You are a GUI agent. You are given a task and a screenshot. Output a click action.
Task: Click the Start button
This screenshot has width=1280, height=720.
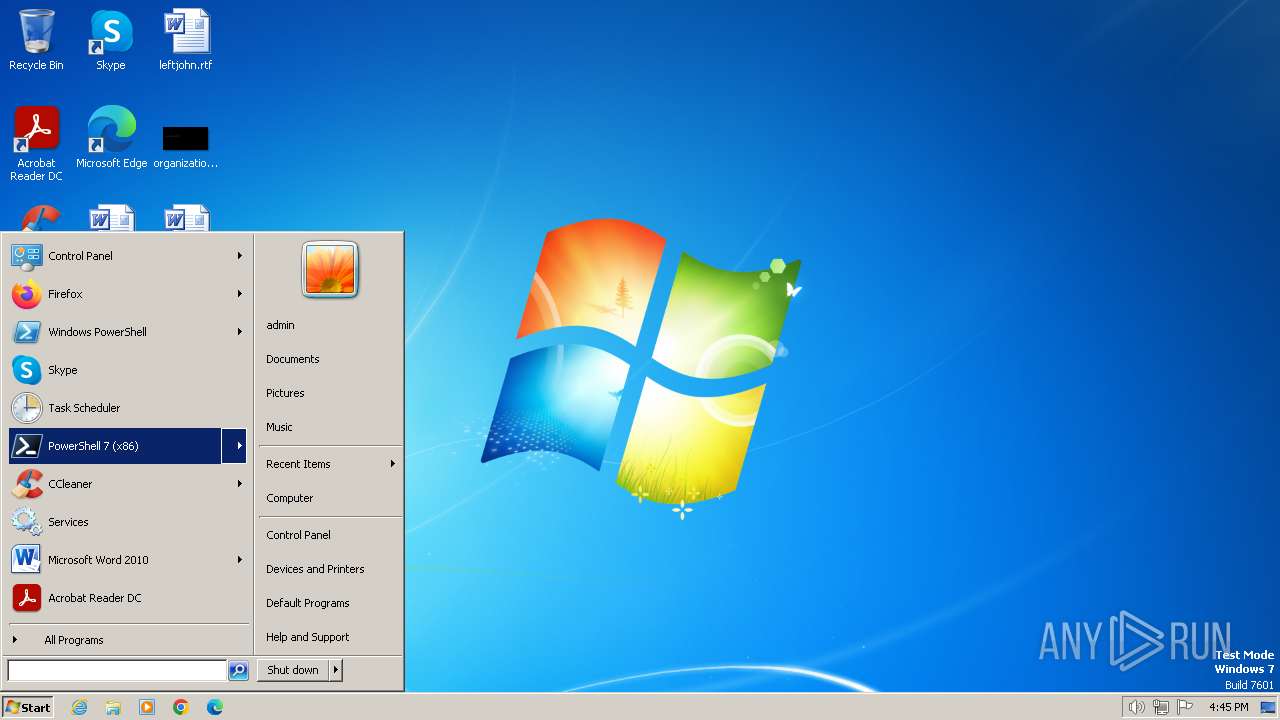coord(28,707)
